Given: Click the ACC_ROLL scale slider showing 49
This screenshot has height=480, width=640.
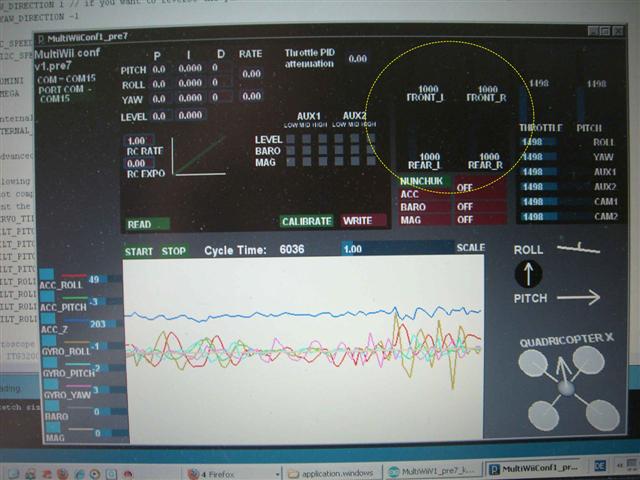Looking at the screenshot, I should [x=103, y=279].
